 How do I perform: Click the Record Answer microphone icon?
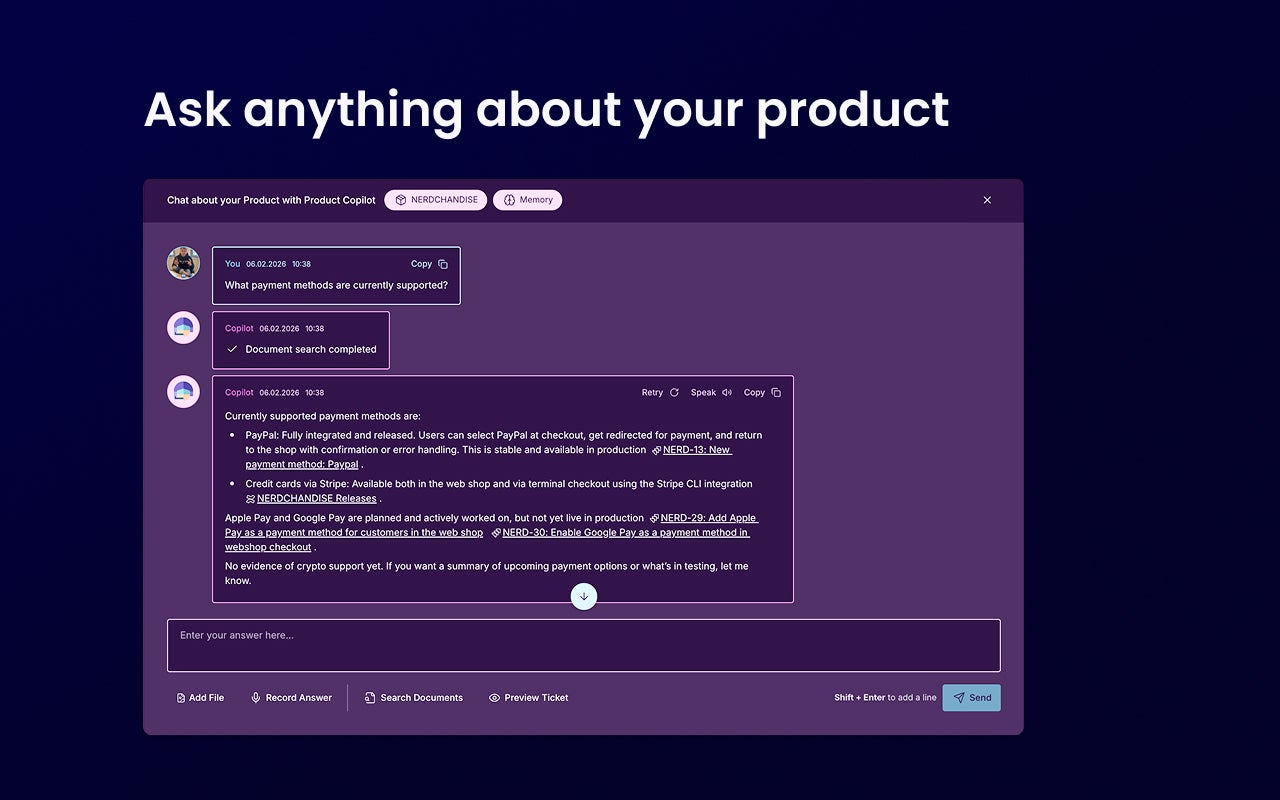254,697
